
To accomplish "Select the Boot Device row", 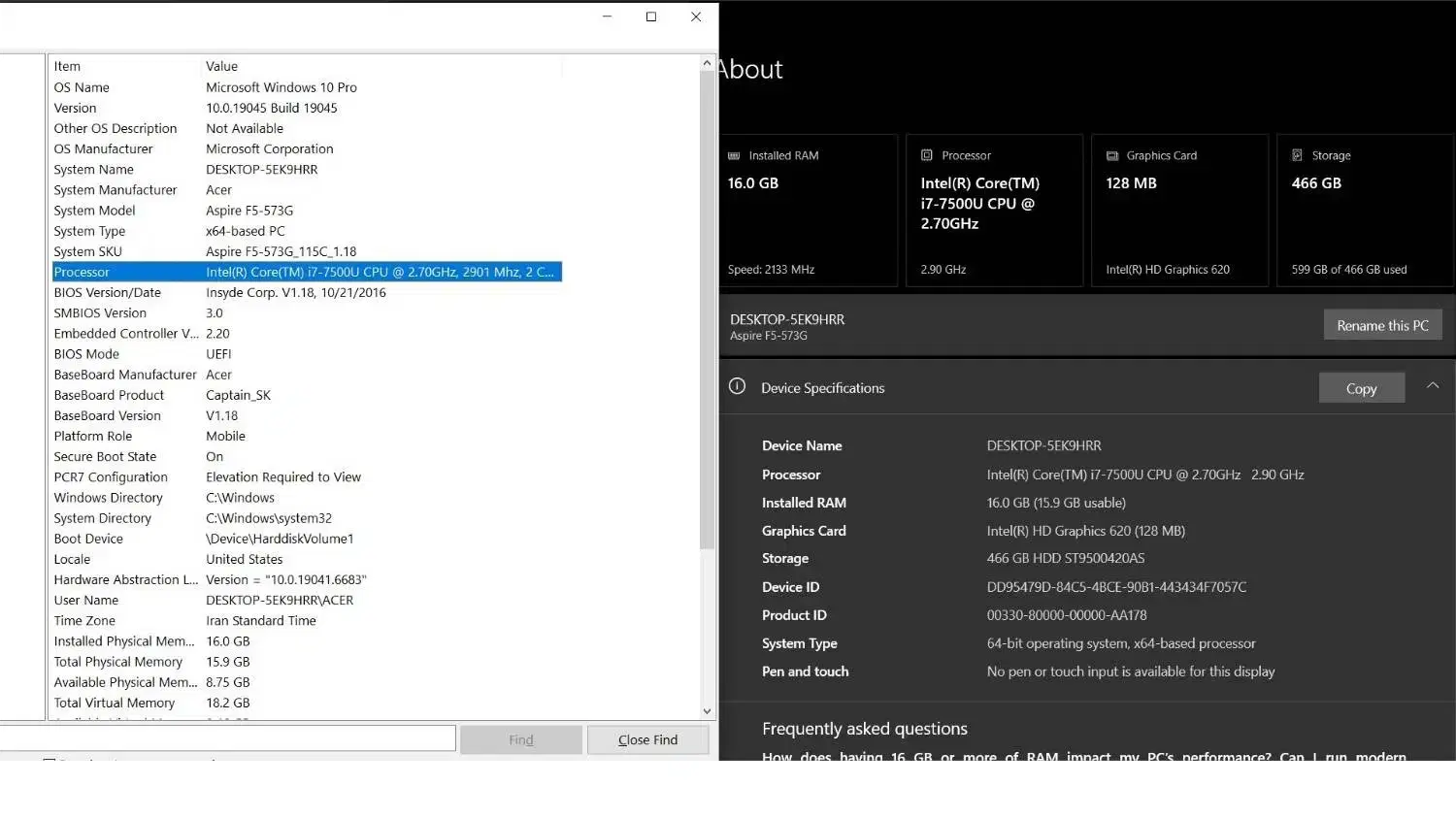I will click(x=307, y=539).
